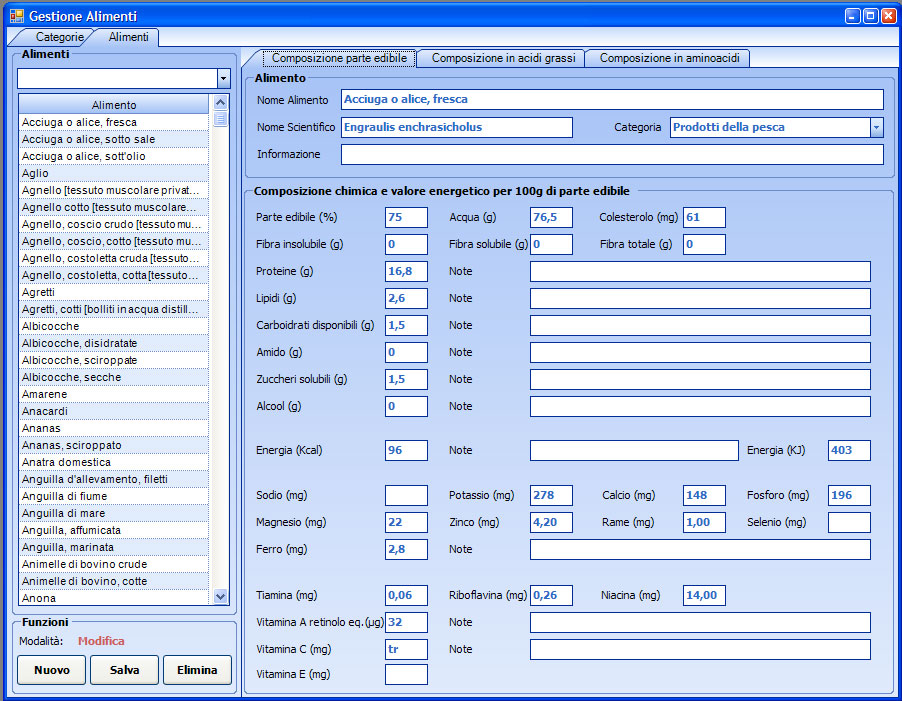Open the food search combo box dropdown
This screenshot has width=902, height=701.
click(x=223, y=79)
